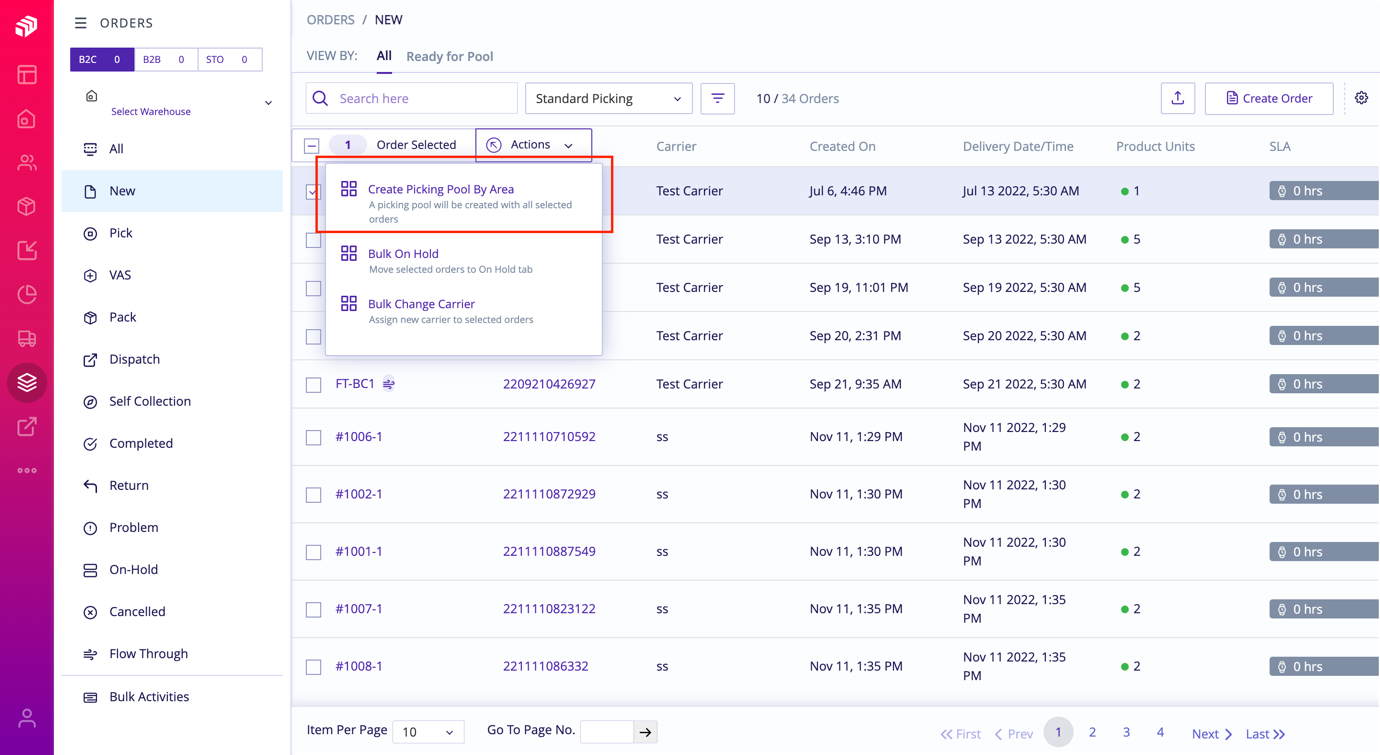
Task: Toggle the hamburger menu beside ORDERS
Action: (x=81, y=23)
